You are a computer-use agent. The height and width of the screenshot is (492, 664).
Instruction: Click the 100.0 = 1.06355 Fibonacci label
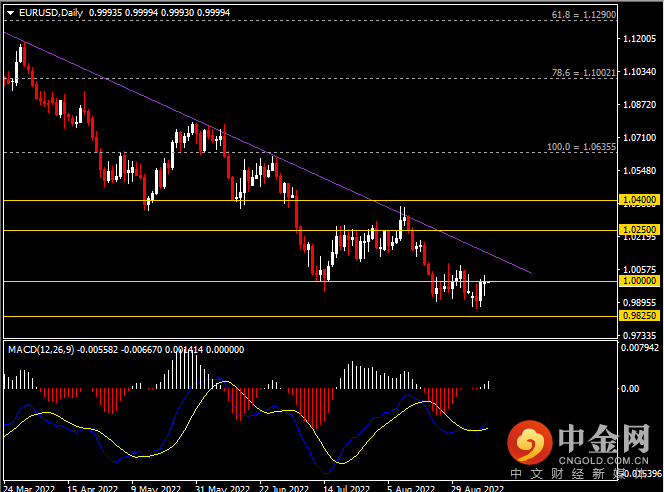(581, 146)
